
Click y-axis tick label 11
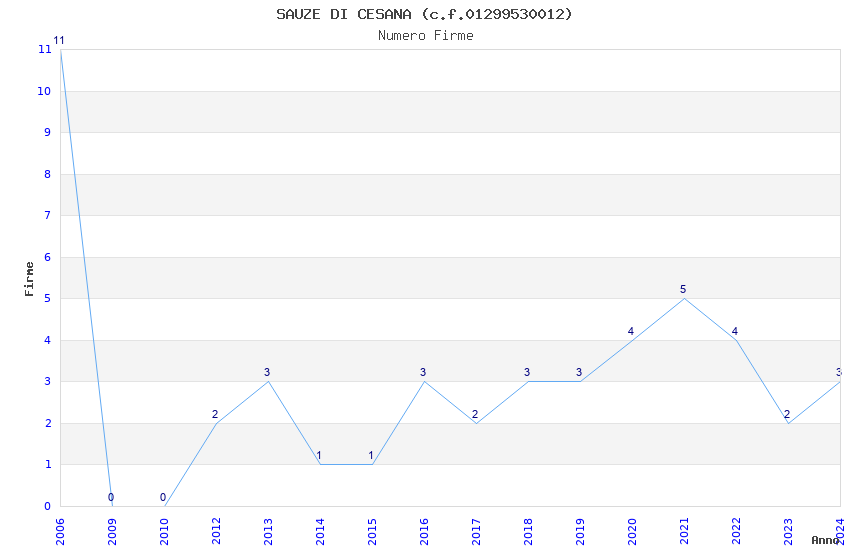pyautogui.click(x=44, y=49)
